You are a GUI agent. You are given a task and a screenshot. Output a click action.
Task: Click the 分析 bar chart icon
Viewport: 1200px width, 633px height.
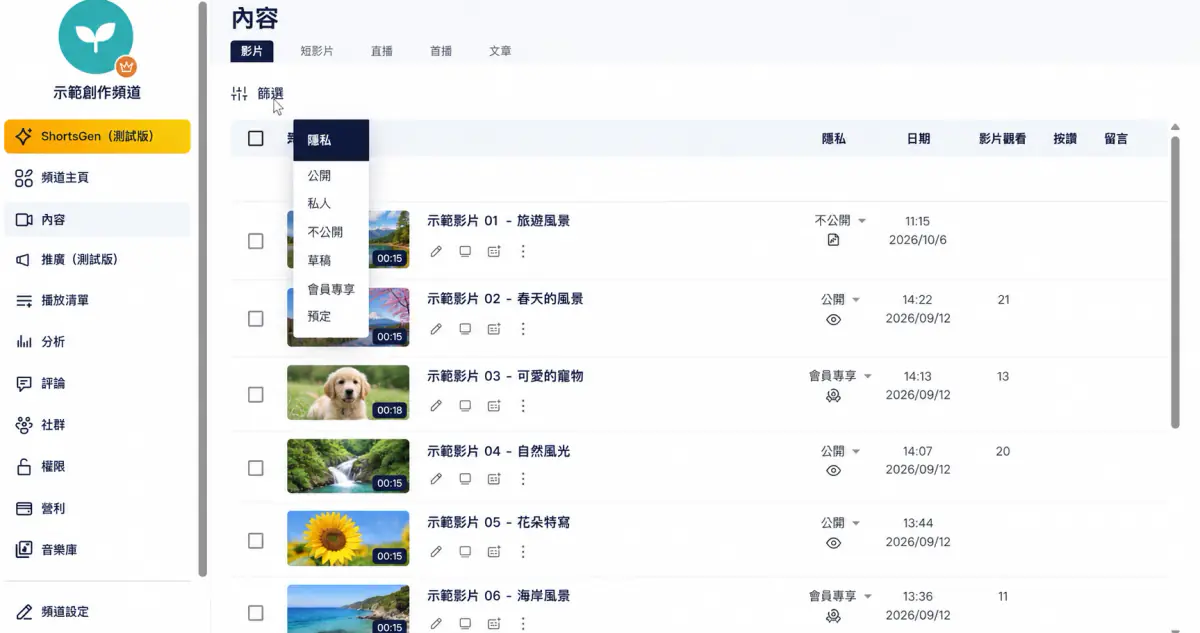[x=24, y=342]
